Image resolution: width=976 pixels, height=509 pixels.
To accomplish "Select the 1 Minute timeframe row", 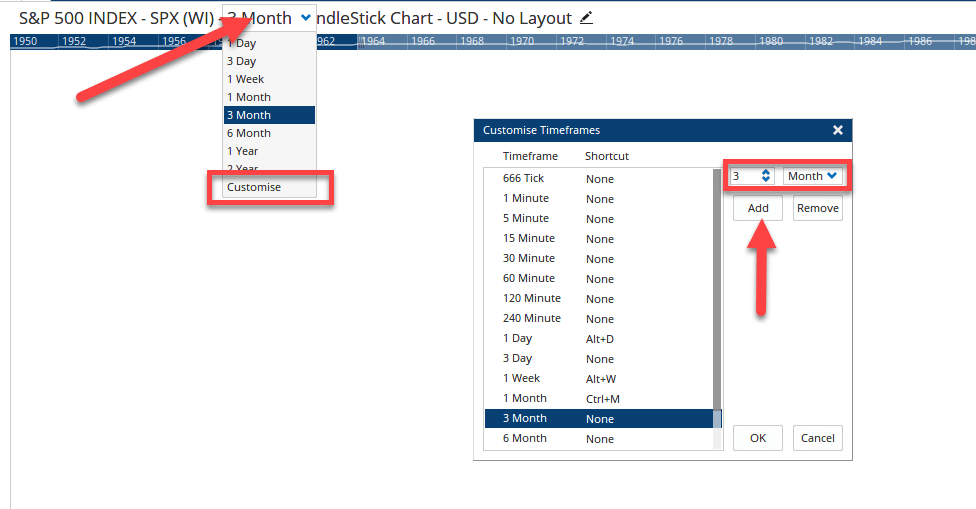I will coord(598,198).
